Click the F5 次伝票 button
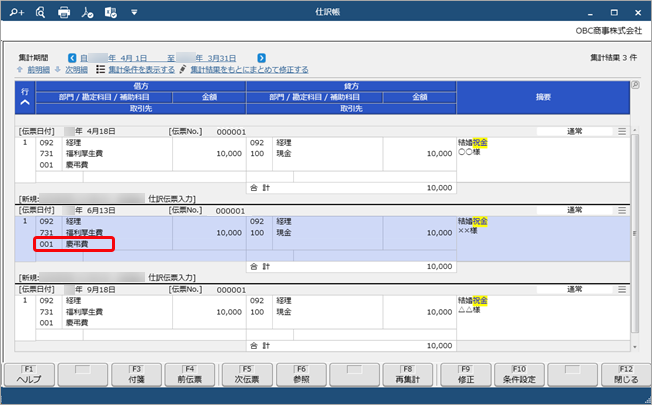The width and height of the screenshot is (652, 405). (x=247, y=375)
